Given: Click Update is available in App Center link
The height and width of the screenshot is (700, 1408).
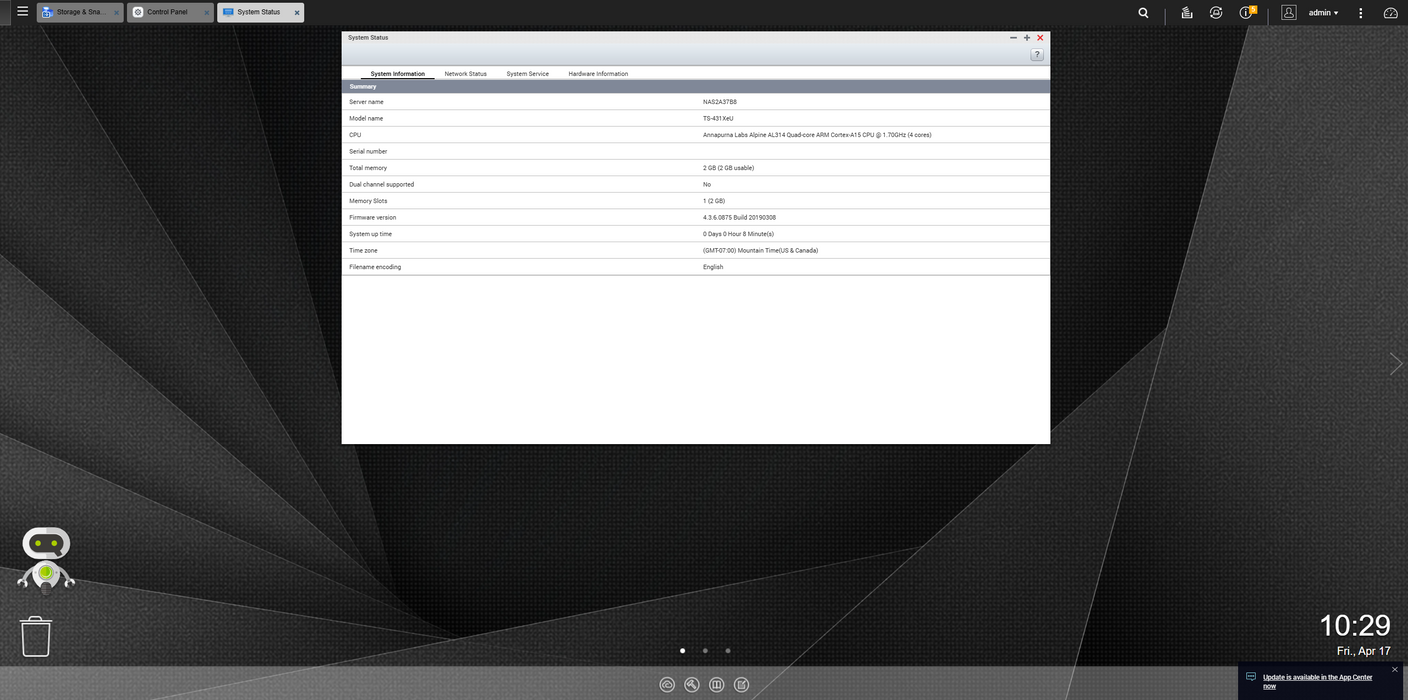Looking at the screenshot, I should point(1317,681).
